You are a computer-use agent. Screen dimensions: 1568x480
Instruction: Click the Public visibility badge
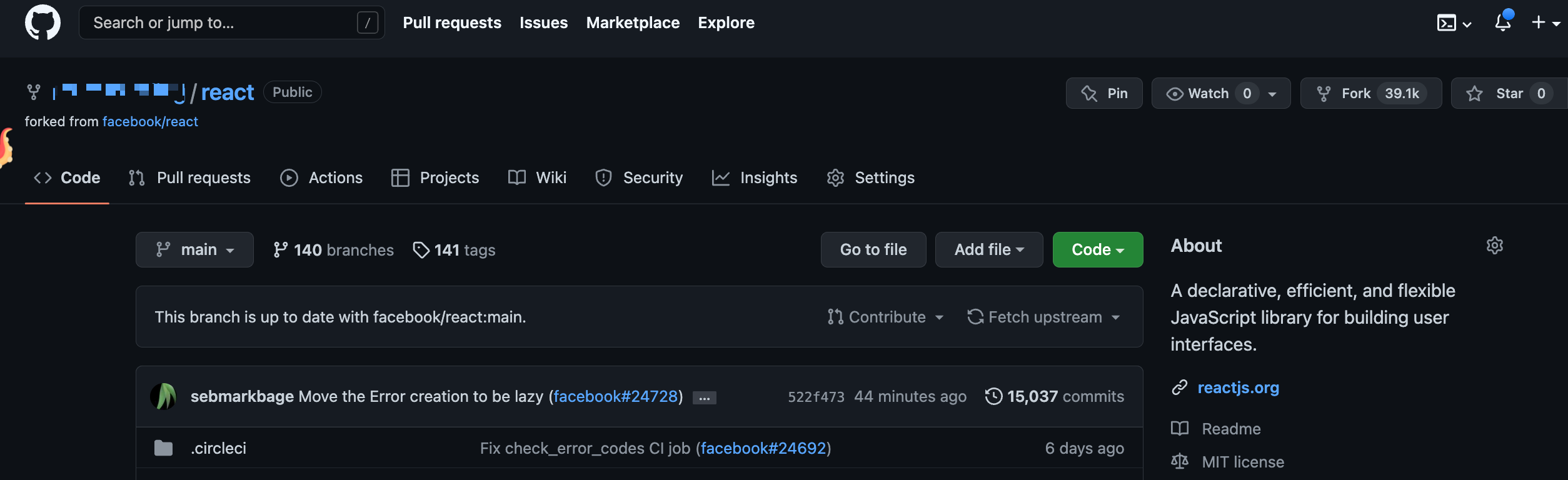pos(292,92)
